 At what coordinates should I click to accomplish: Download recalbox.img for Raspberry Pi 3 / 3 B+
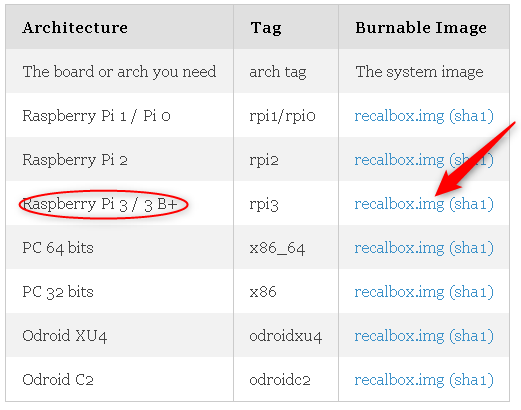point(399,204)
